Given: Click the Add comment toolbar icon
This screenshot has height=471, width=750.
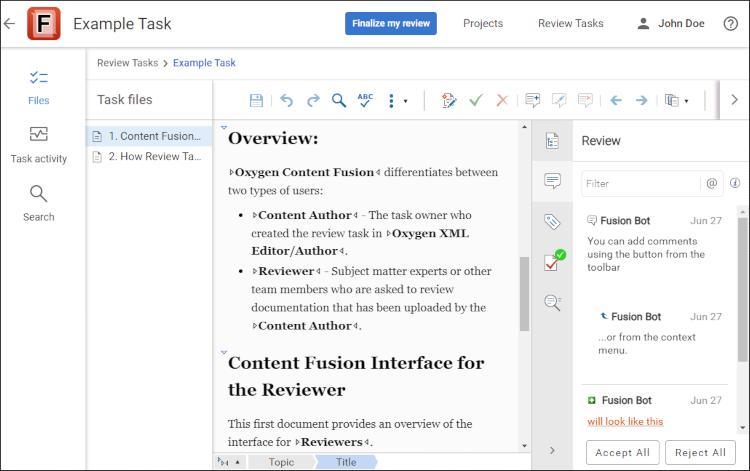Looking at the screenshot, I should pyautogui.click(x=532, y=100).
